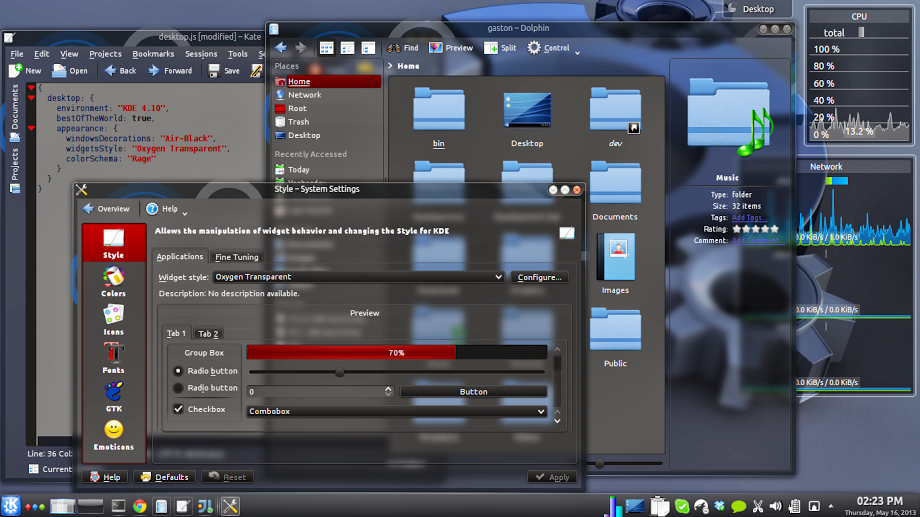Click the Configure... button
The image size is (920, 517).
coord(539,277)
